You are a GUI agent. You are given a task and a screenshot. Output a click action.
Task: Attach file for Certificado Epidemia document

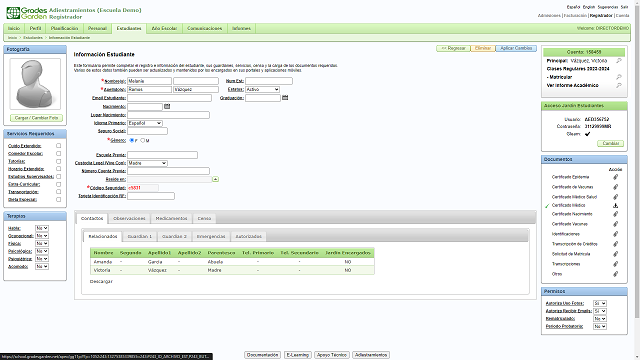coord(615,177)
